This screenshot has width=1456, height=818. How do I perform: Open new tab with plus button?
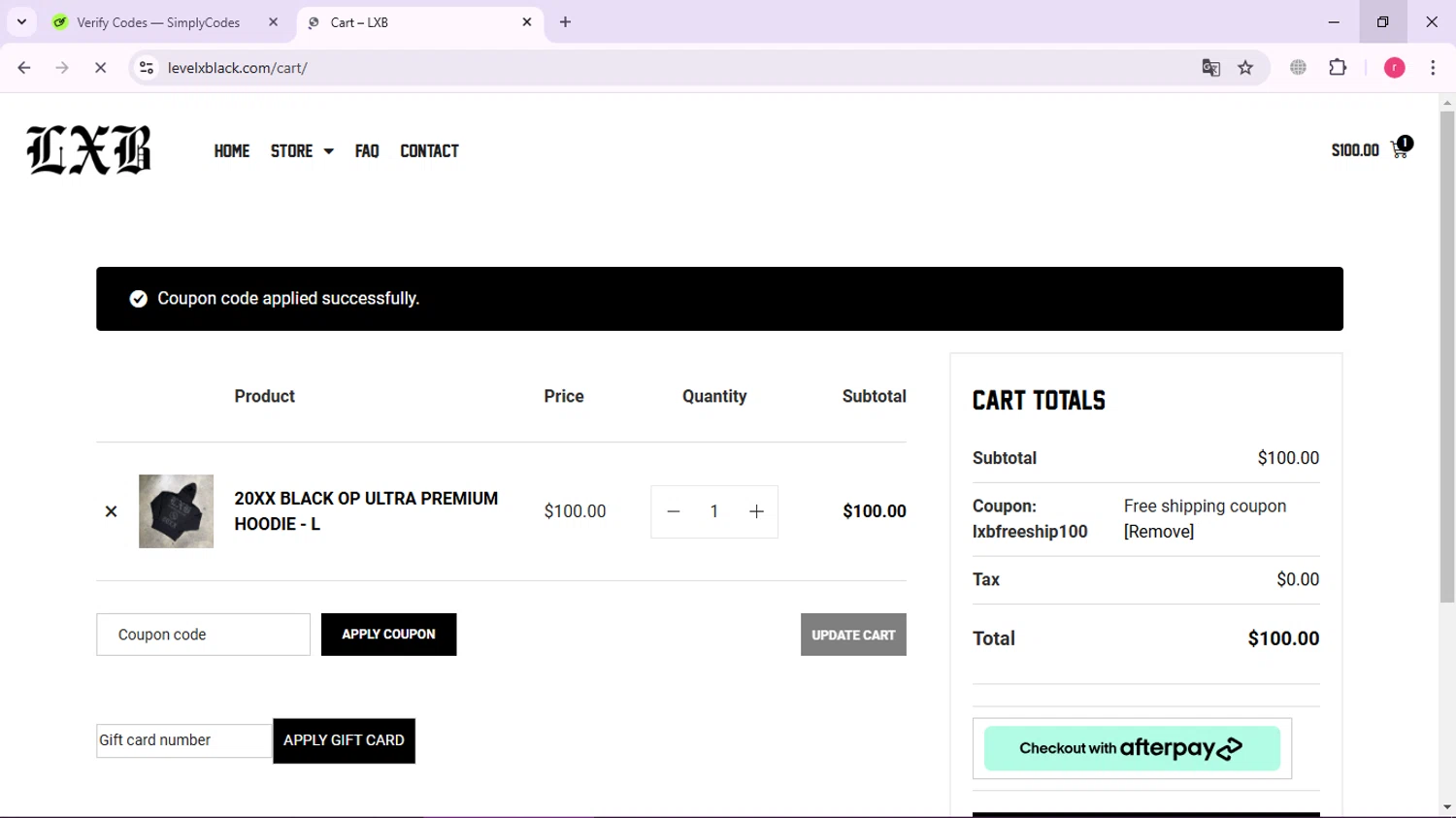565,22
